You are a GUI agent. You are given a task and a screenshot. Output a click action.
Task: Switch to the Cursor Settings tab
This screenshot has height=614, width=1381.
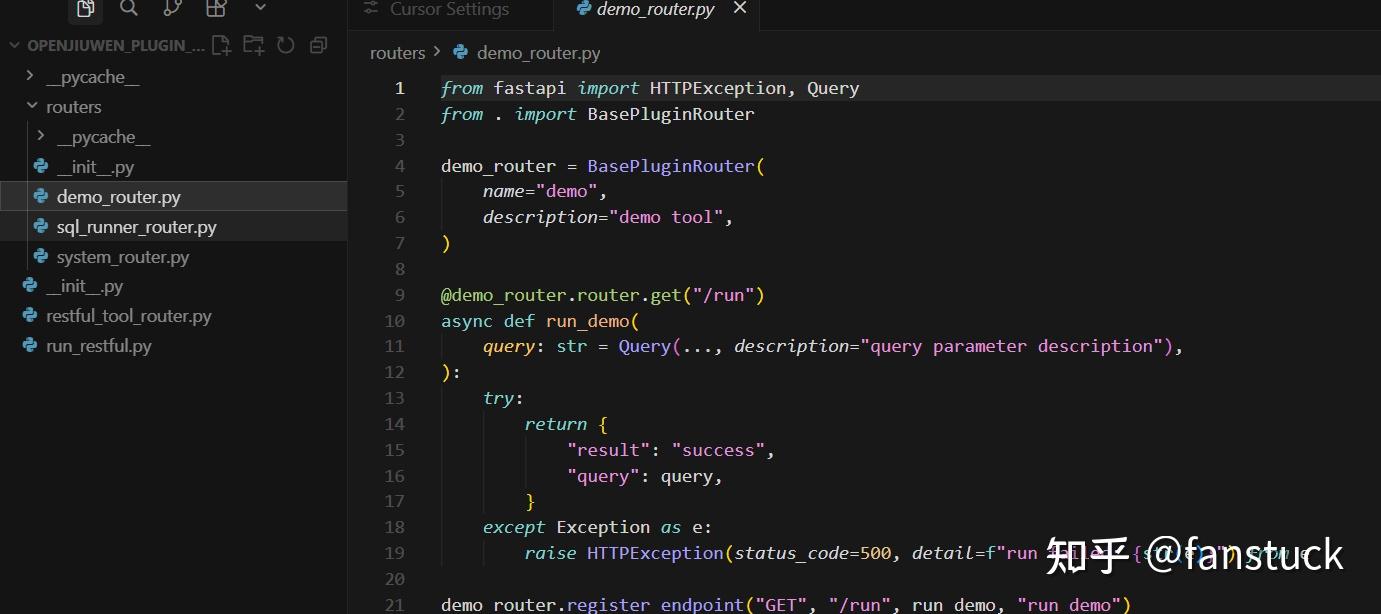(x=450, y=10)
